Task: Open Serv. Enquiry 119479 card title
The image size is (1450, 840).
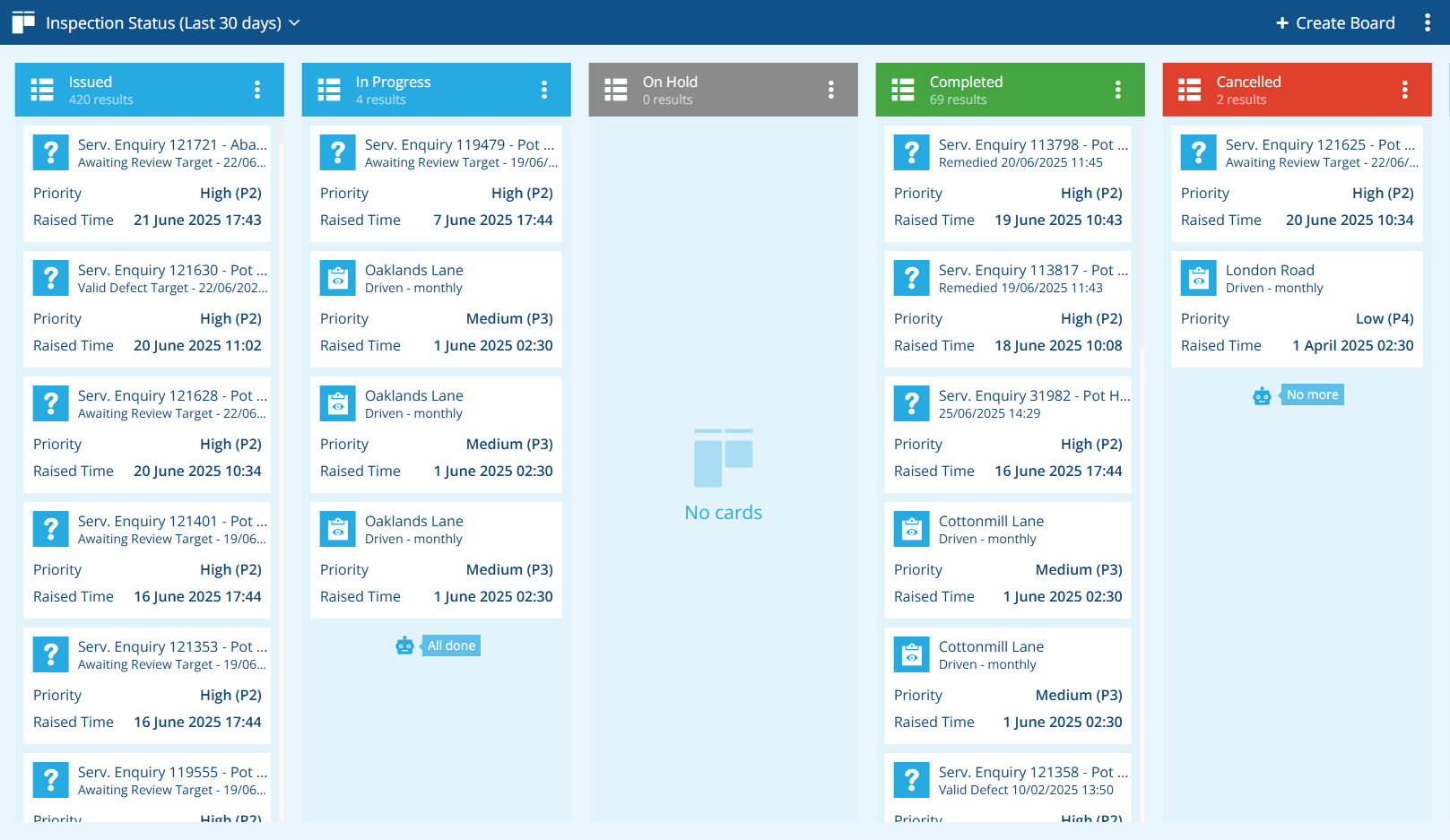Action: click(459, 144)
